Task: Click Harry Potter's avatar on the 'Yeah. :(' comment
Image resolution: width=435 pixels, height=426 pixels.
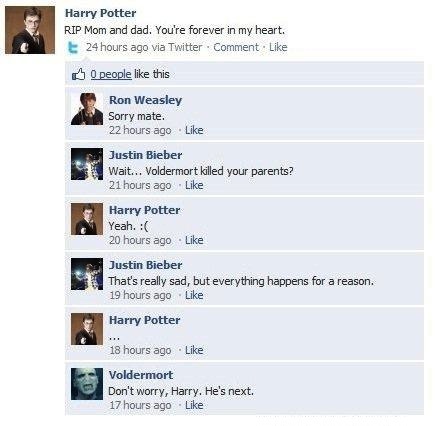Action: click(87, 219)
